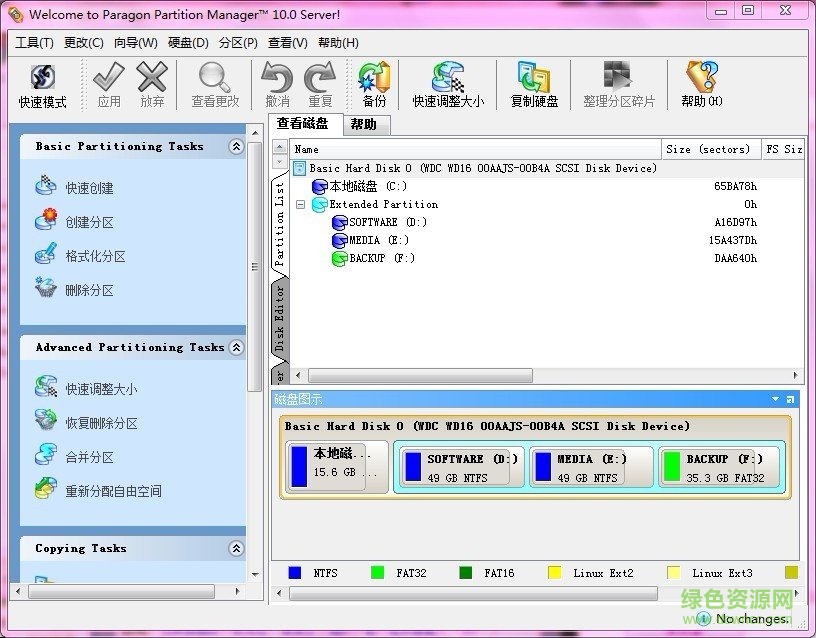
Task: Select the 合并分区 (Merge Partitions) icon
Action: pyautogui.click(x=46, y=456)
